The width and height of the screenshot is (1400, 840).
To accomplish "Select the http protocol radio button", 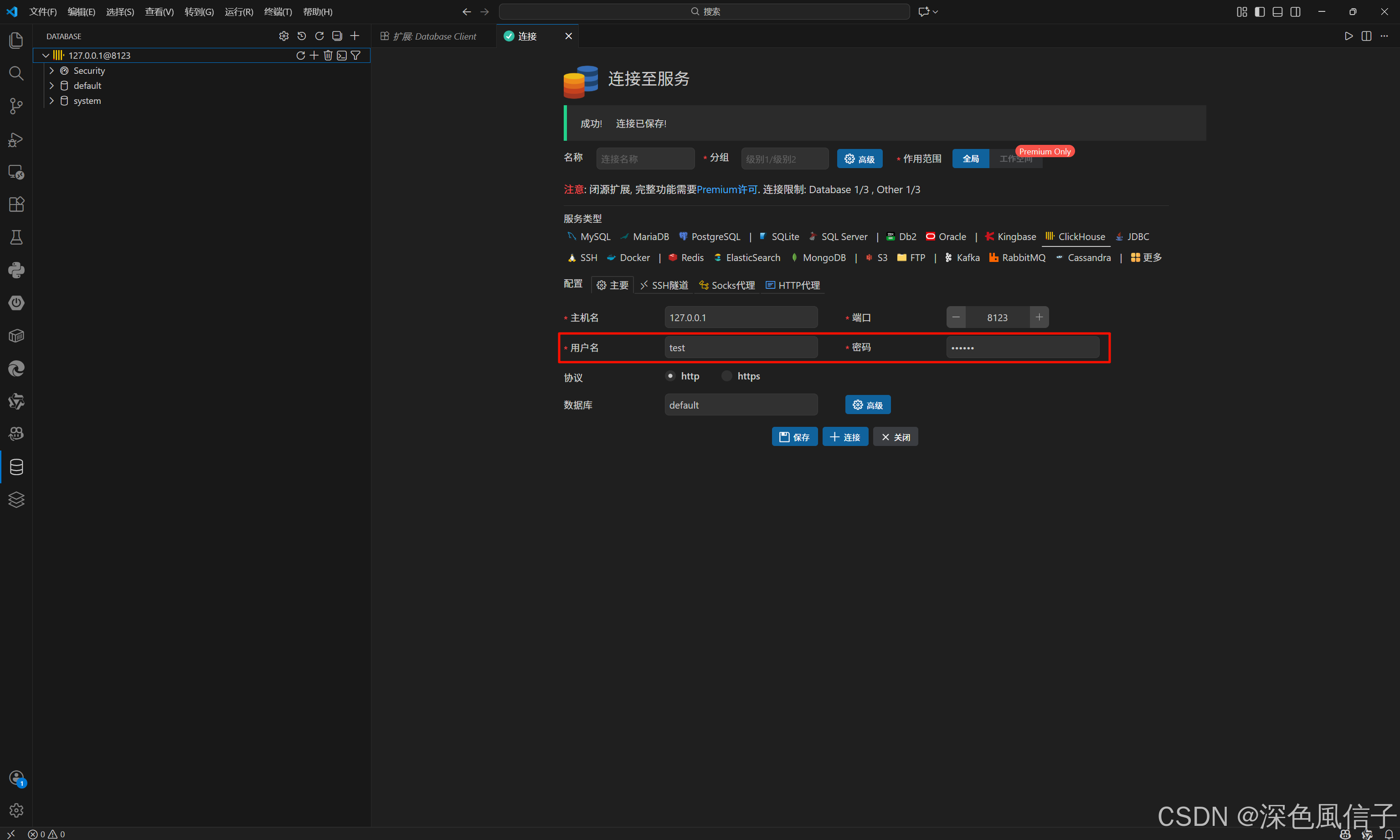I will (670, 376).
